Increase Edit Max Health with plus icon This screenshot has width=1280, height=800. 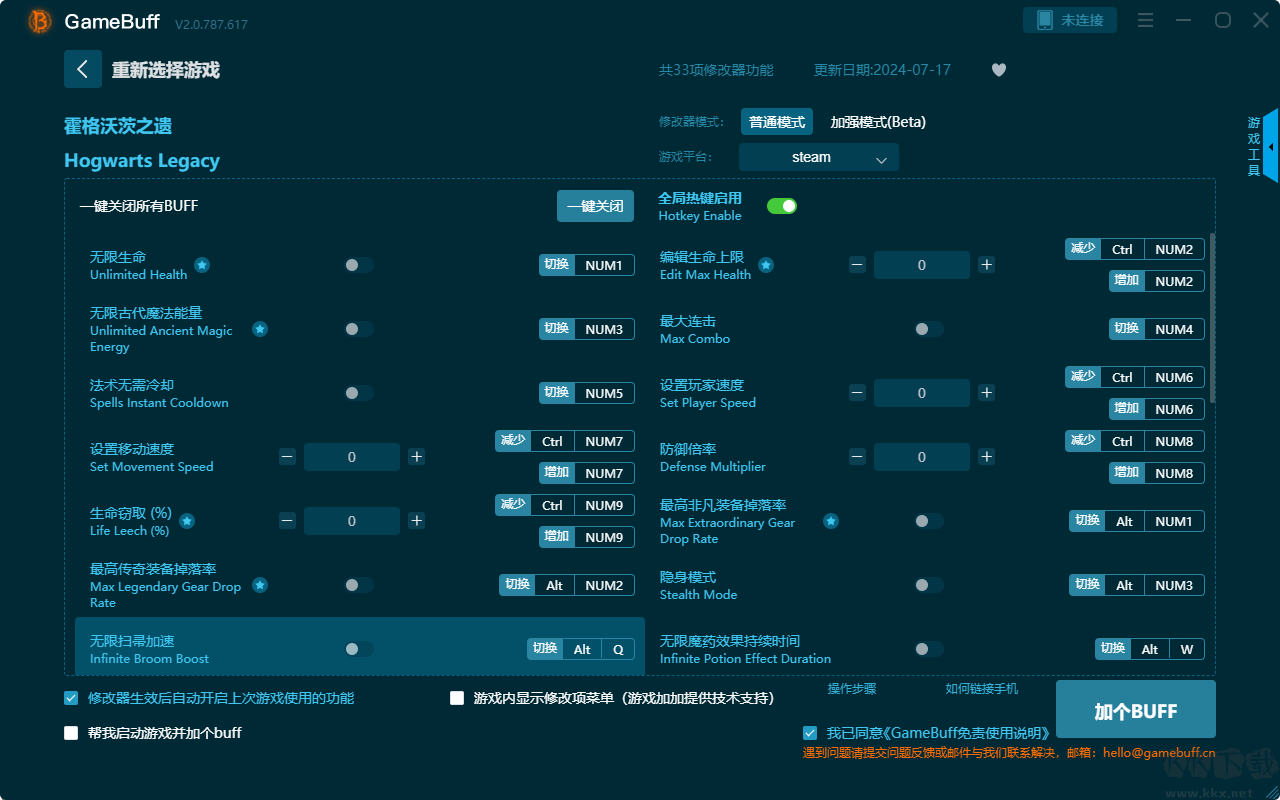click(x=986, y=265)
